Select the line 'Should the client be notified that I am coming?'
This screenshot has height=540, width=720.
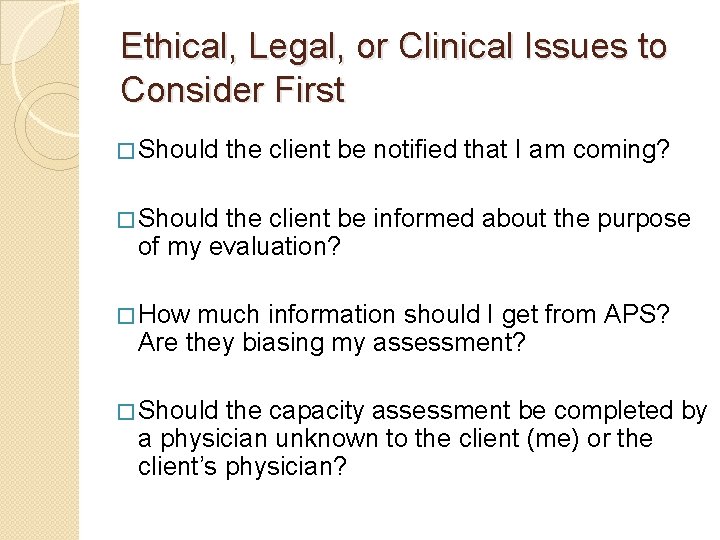pyautogui.click(x=404, y=151)
